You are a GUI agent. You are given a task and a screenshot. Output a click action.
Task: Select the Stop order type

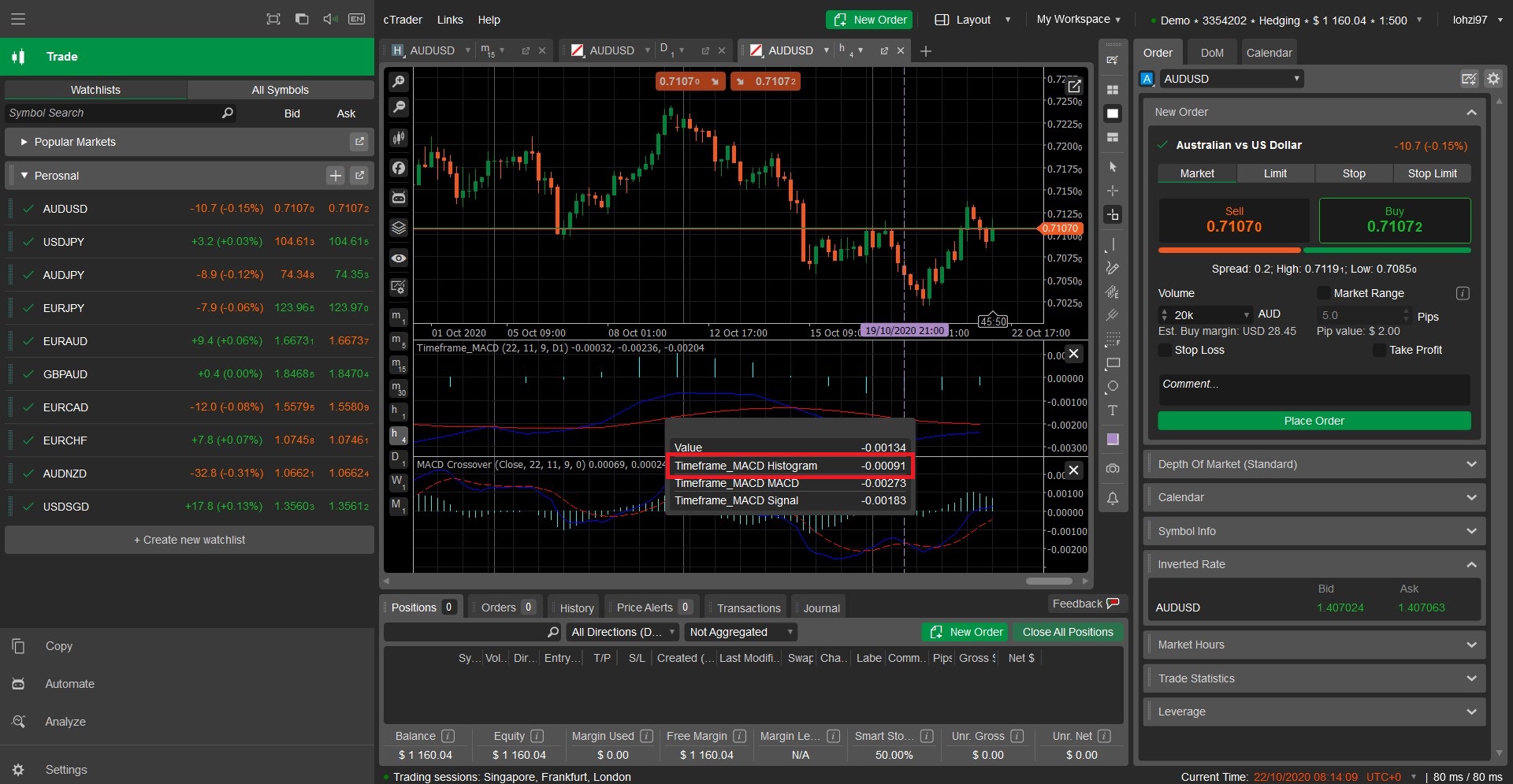point(1354,173)
